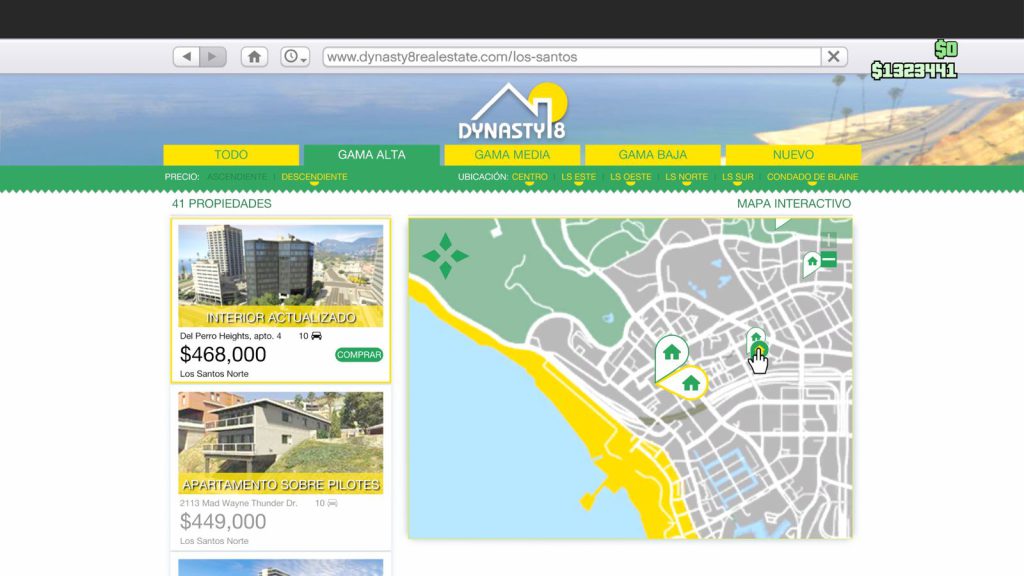This screenshot has width=1024, height=576.
Task: Click the URL address bar
Action: [571, 57]
